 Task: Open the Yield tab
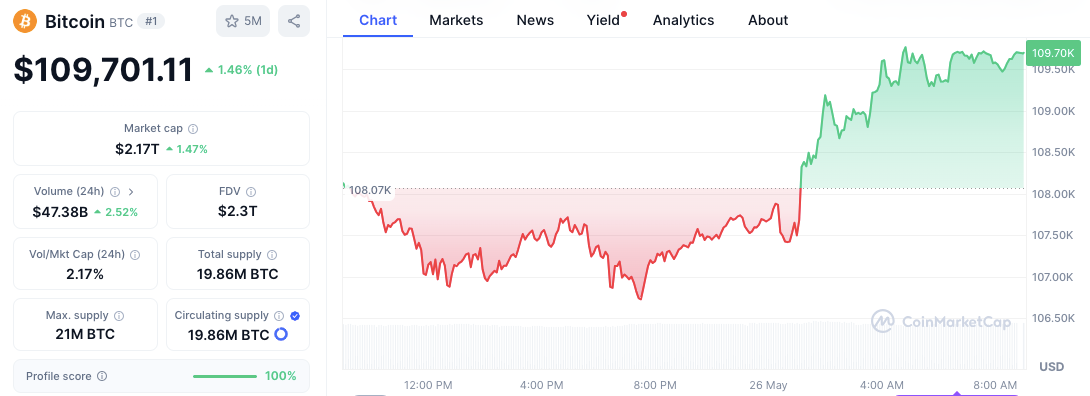603,20
